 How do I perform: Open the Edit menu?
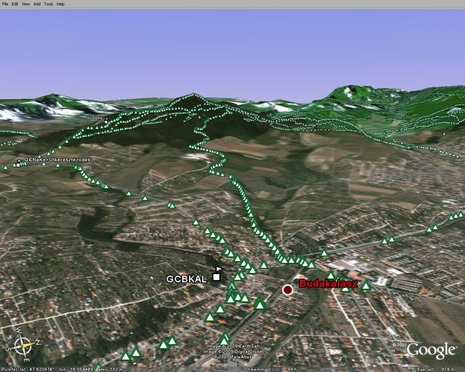pos(15,4)
